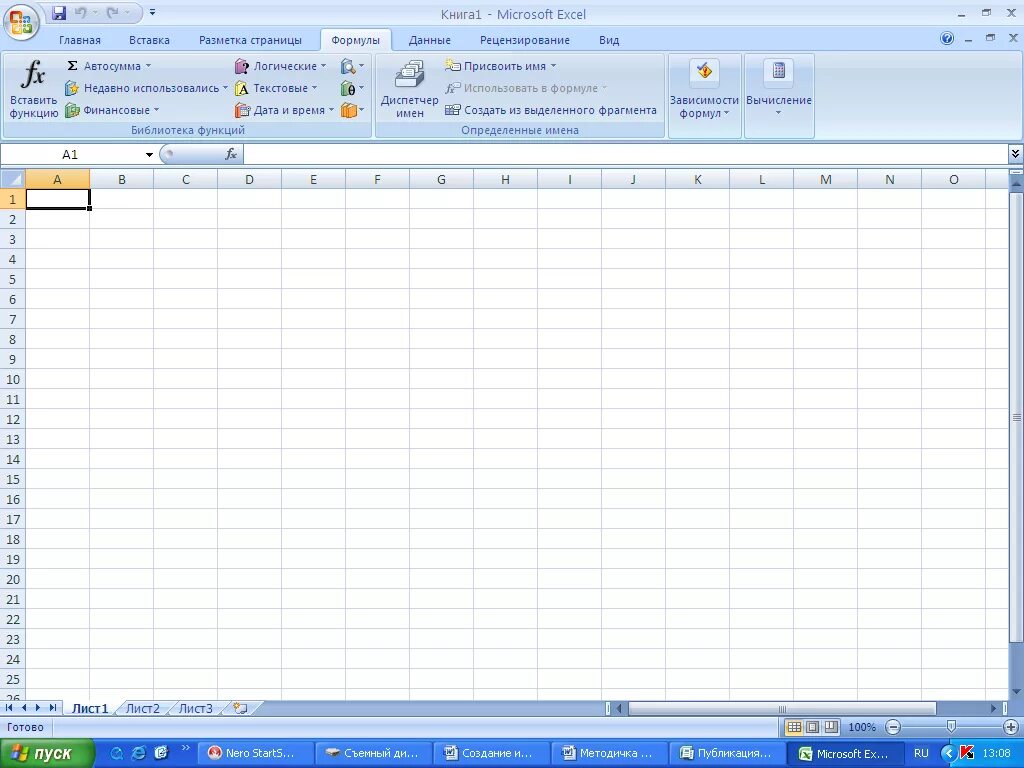Click the AutoSum sigma icon

(72, 66)
